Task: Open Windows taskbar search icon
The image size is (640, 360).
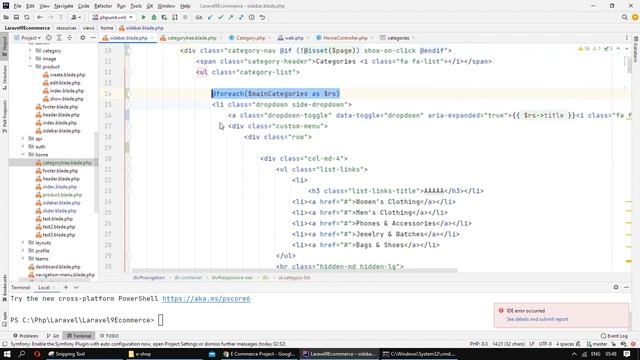Action: point(22,354)
